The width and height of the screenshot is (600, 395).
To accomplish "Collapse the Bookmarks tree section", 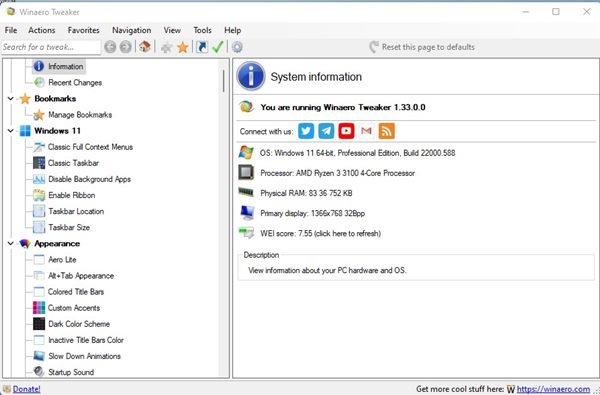I will [x=11, y=99].
